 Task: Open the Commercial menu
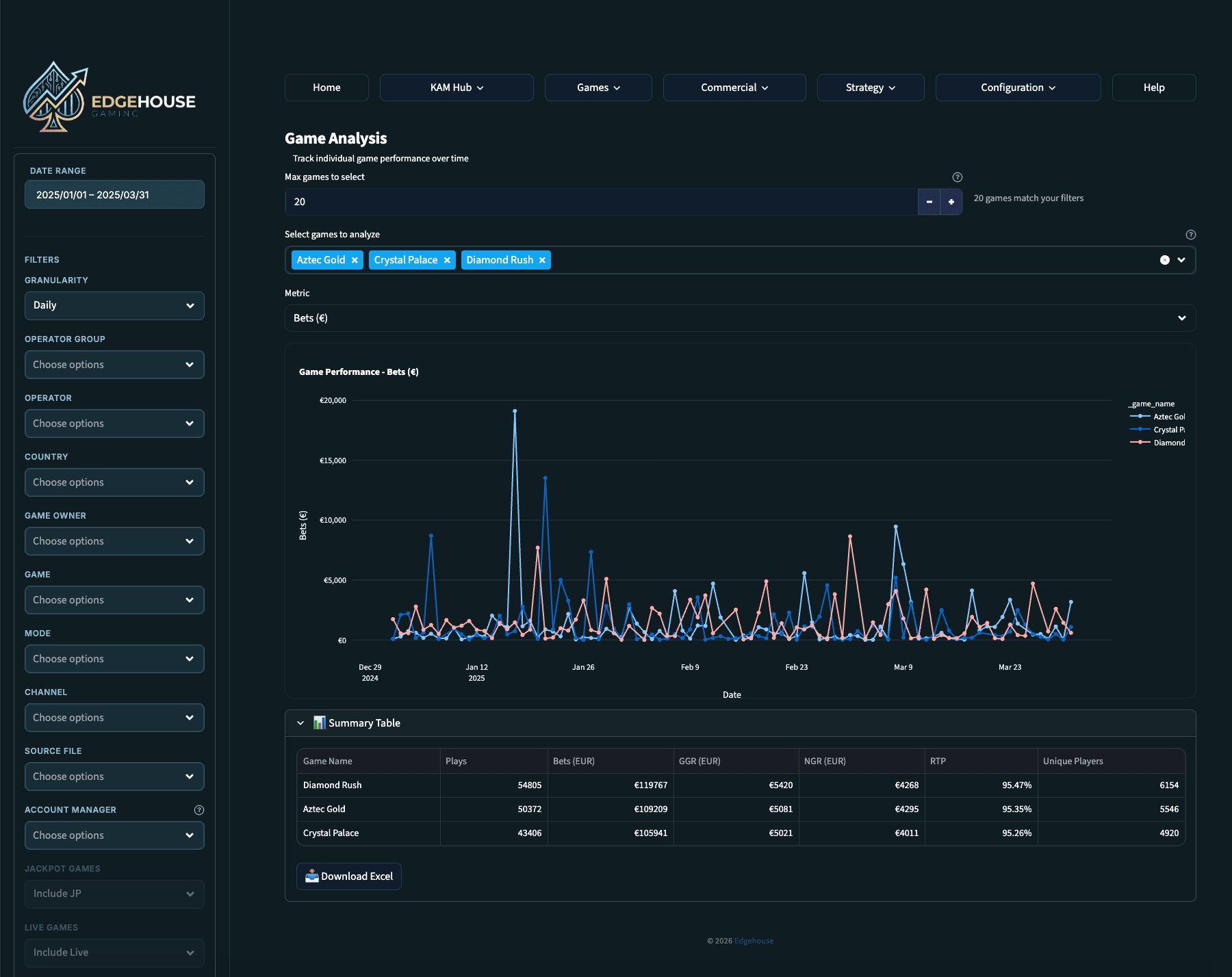tap(734, 88)
